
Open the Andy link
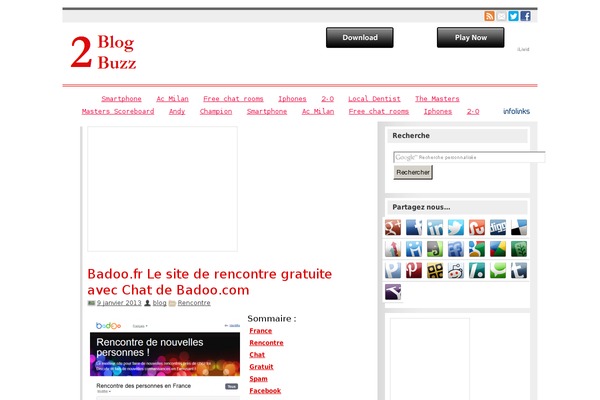pyautogui.click(x=177, y=111)
